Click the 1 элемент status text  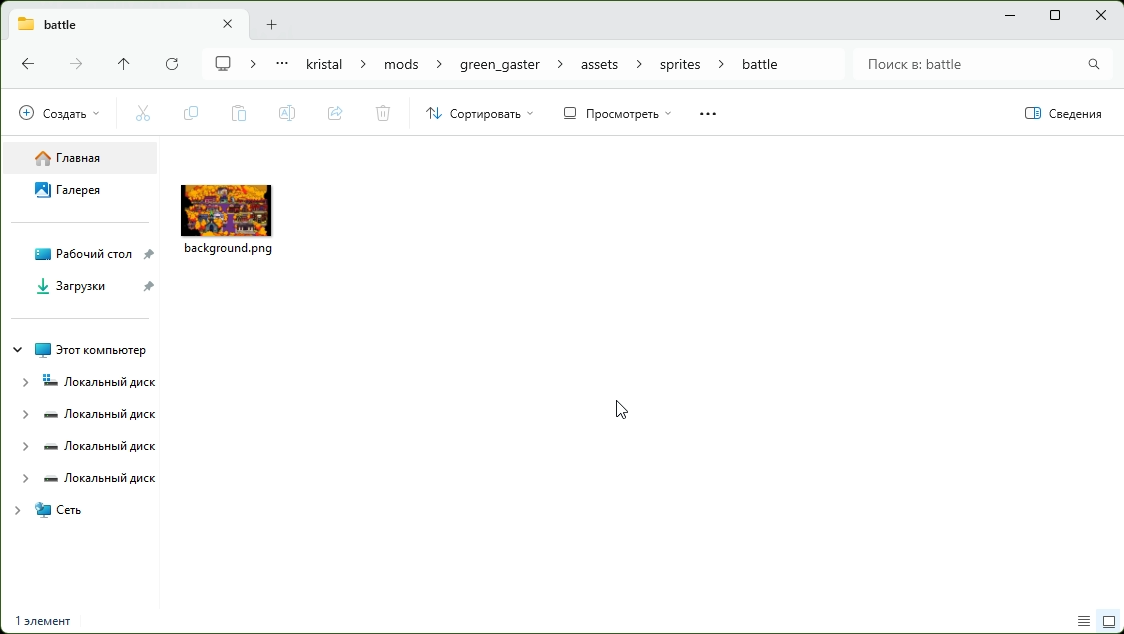(43, 621)
